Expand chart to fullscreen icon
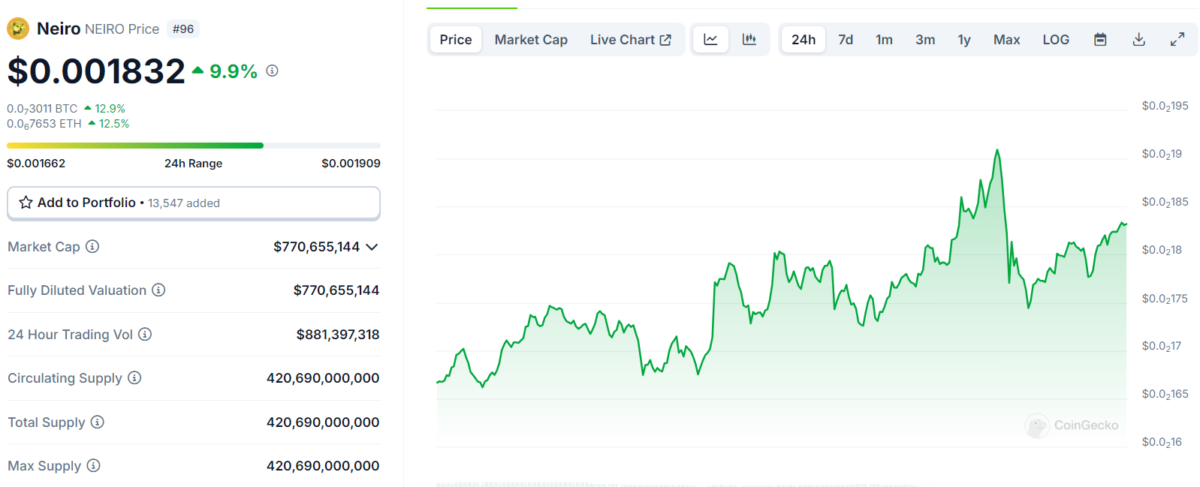The width and height of the screenshot is (1200, 487). point(1177,40)
